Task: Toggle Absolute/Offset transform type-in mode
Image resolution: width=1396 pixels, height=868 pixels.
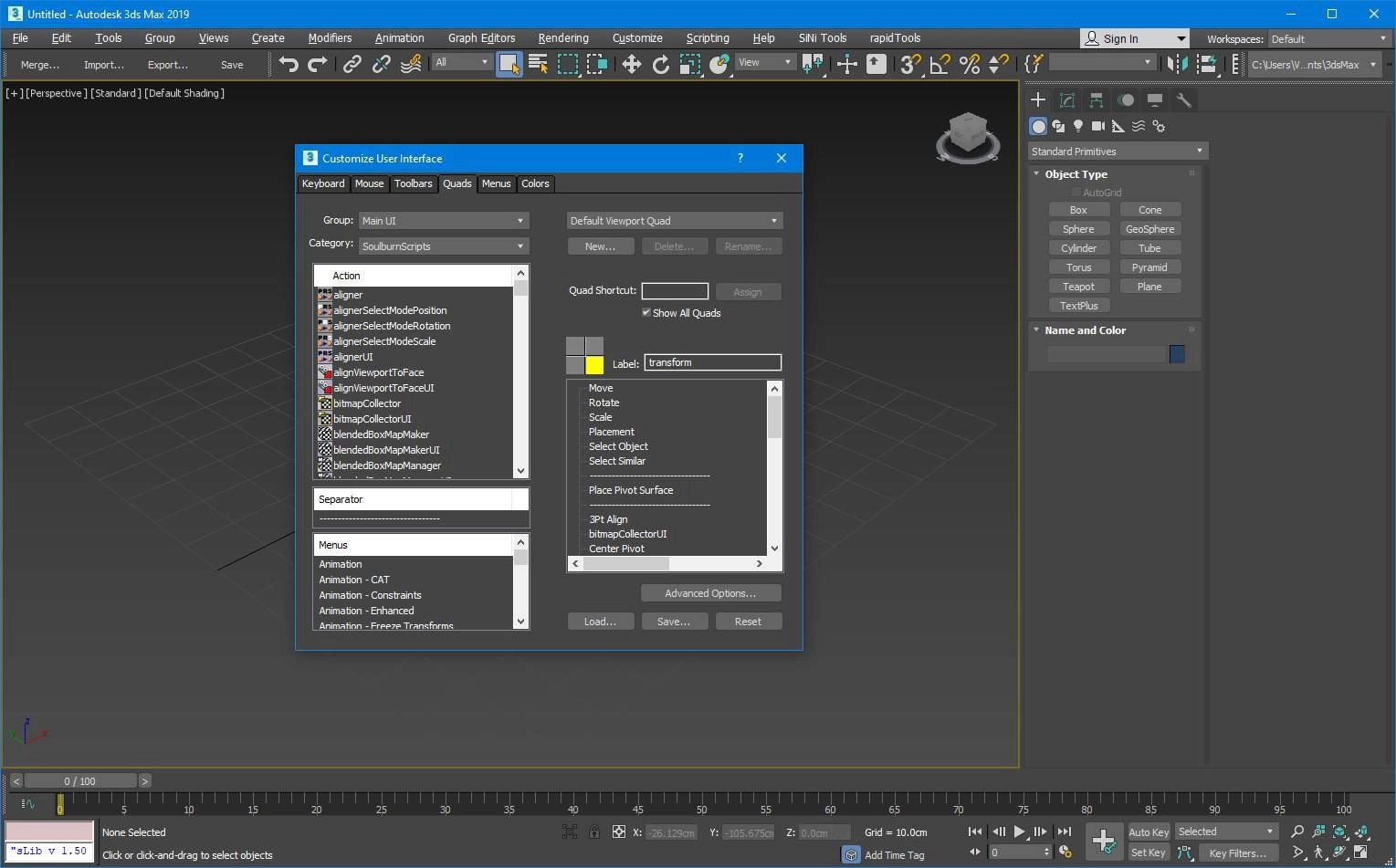Action: click(619, 832)
